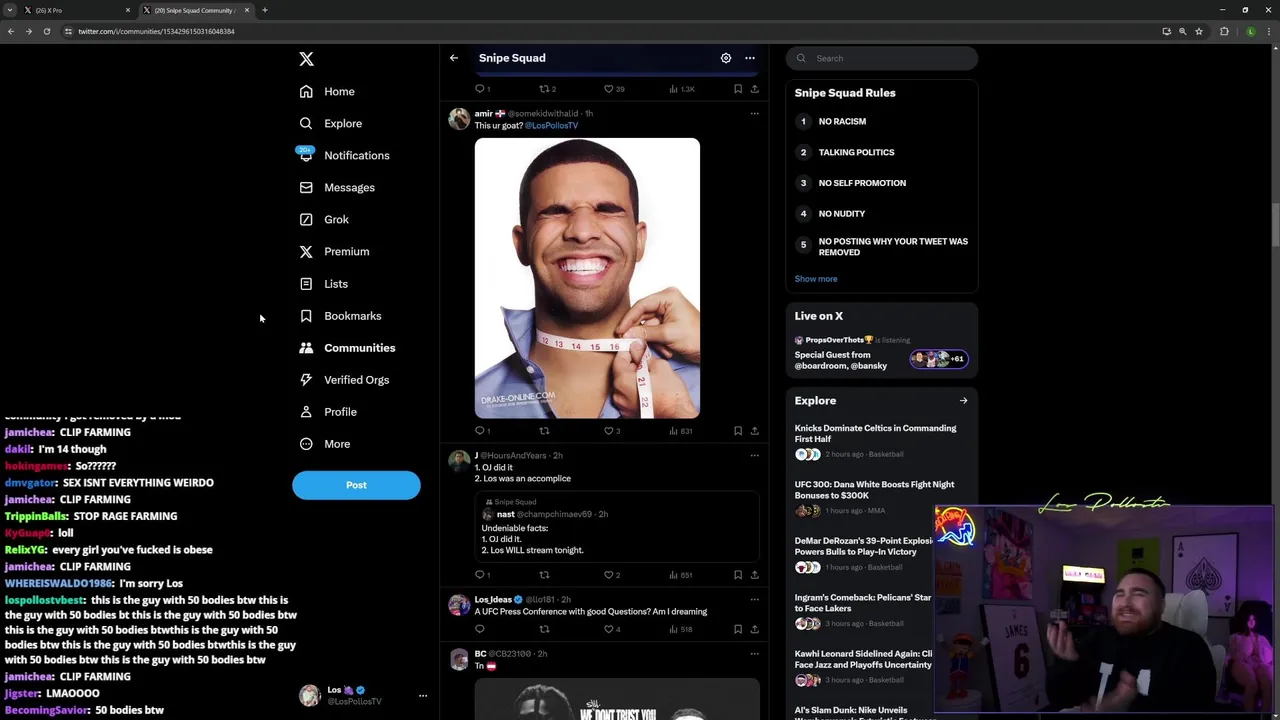The height and width of the screenshot is (720, 1280).
Task: Share amir's Drake post
Action: [754, 431]
